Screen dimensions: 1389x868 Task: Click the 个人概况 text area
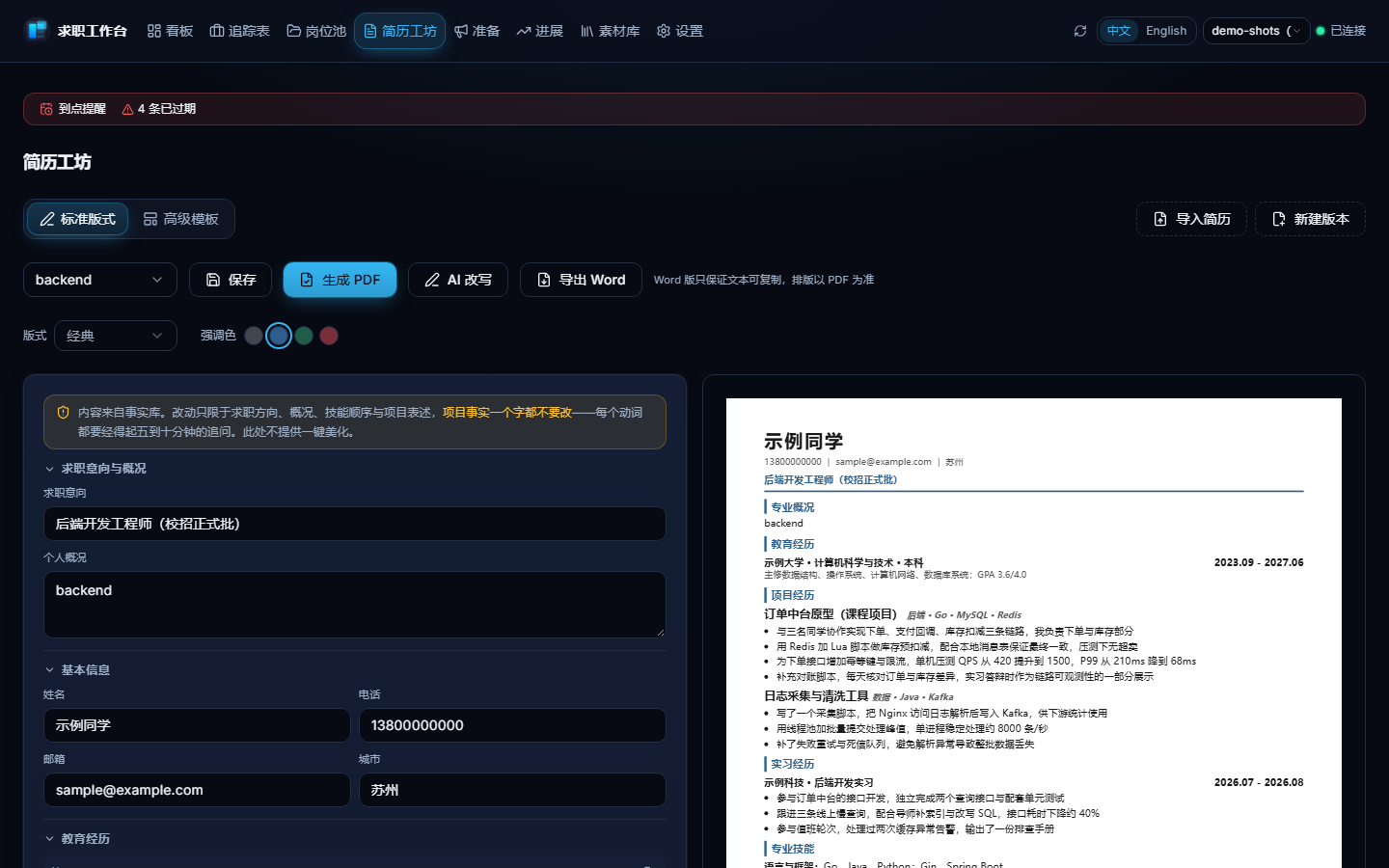tap(355, 605)
